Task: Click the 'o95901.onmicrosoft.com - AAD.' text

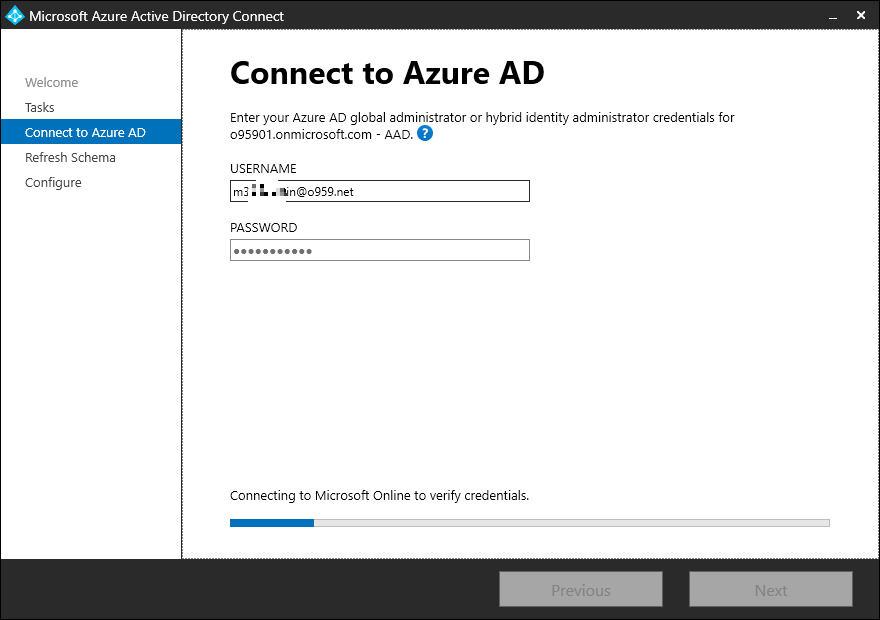Action: click(x=322, y=135)
